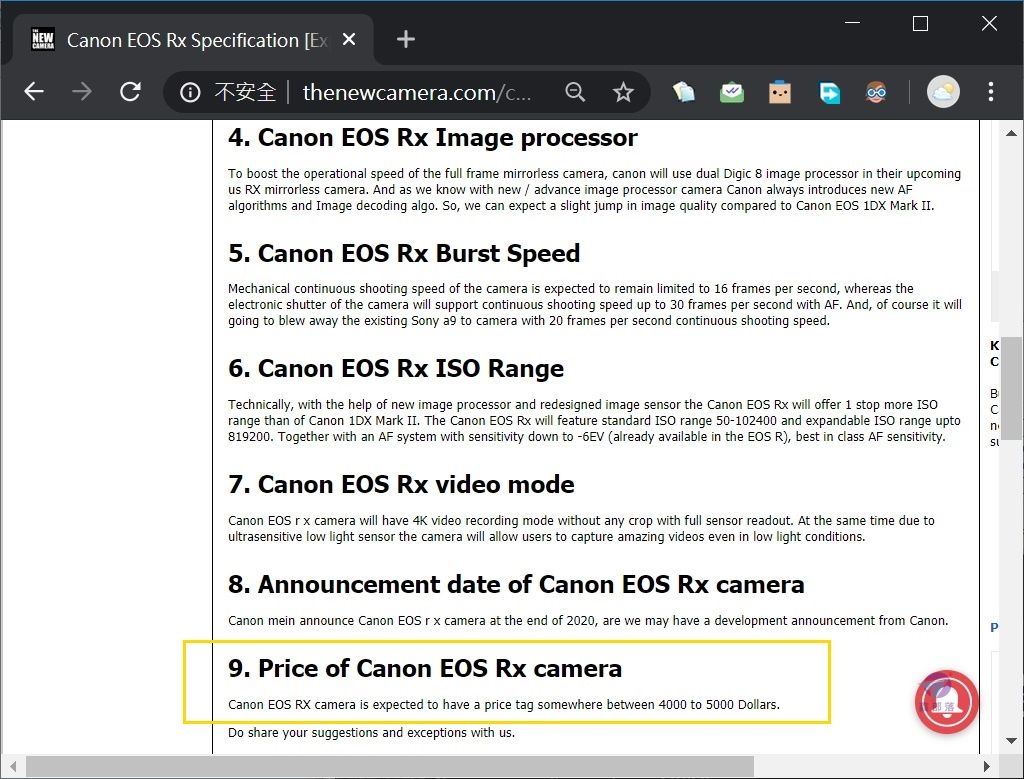Open a new tab with plus button
The width and height of the screenshot is (1024, 779).
[x=406, y=39]
